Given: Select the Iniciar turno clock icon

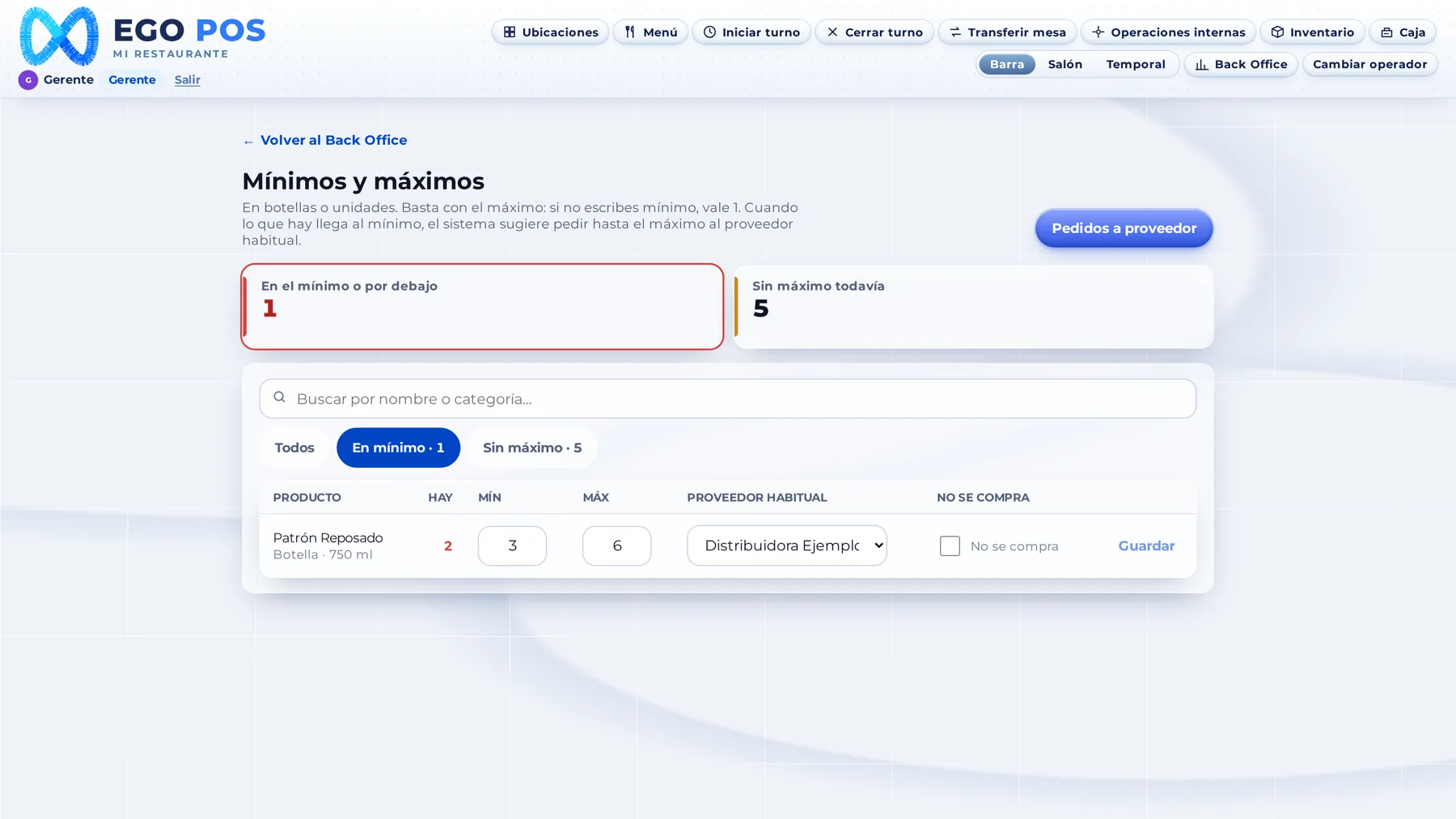Looking at the screenshot, I should click(x=709, y=32).
